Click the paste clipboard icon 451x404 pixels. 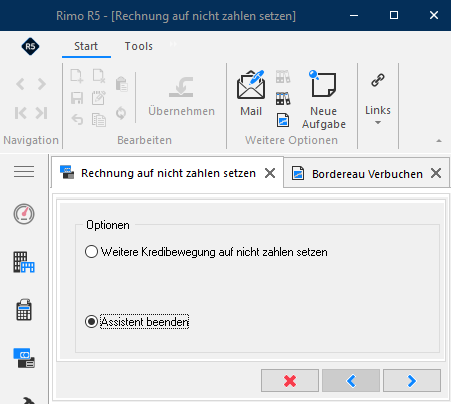[122, 84]
